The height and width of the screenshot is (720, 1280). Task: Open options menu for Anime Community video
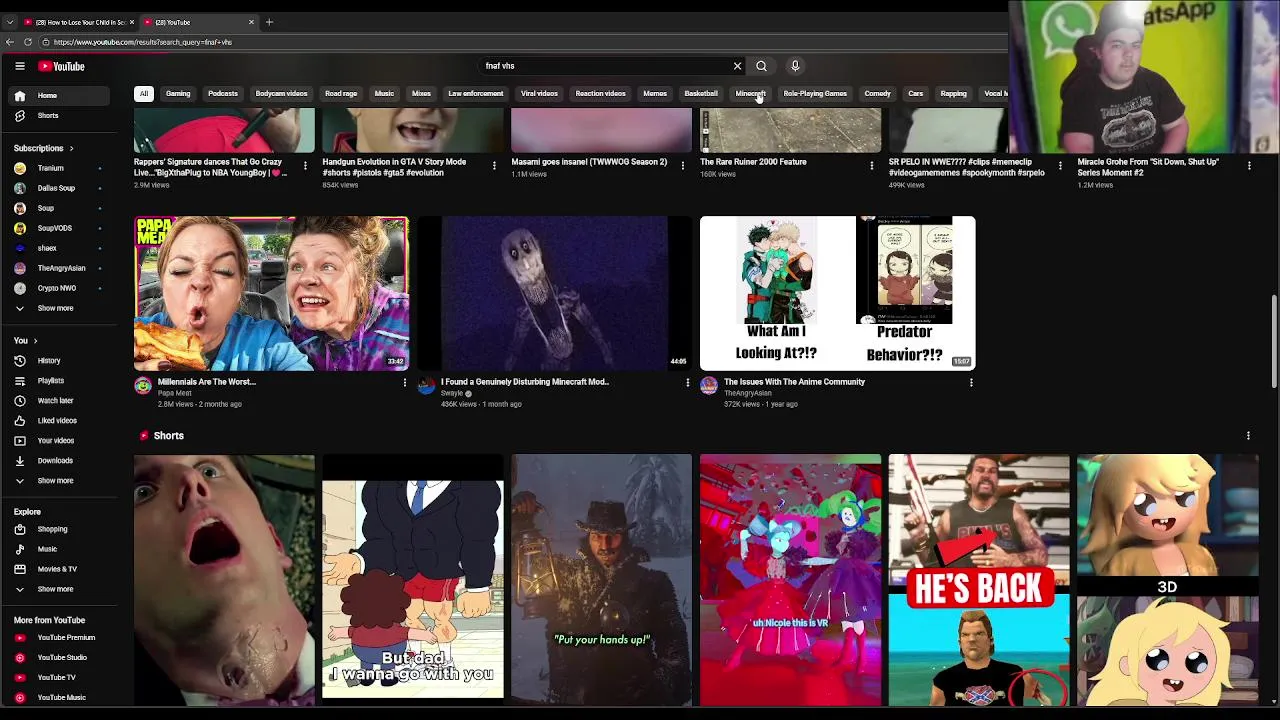pos(970,382)
